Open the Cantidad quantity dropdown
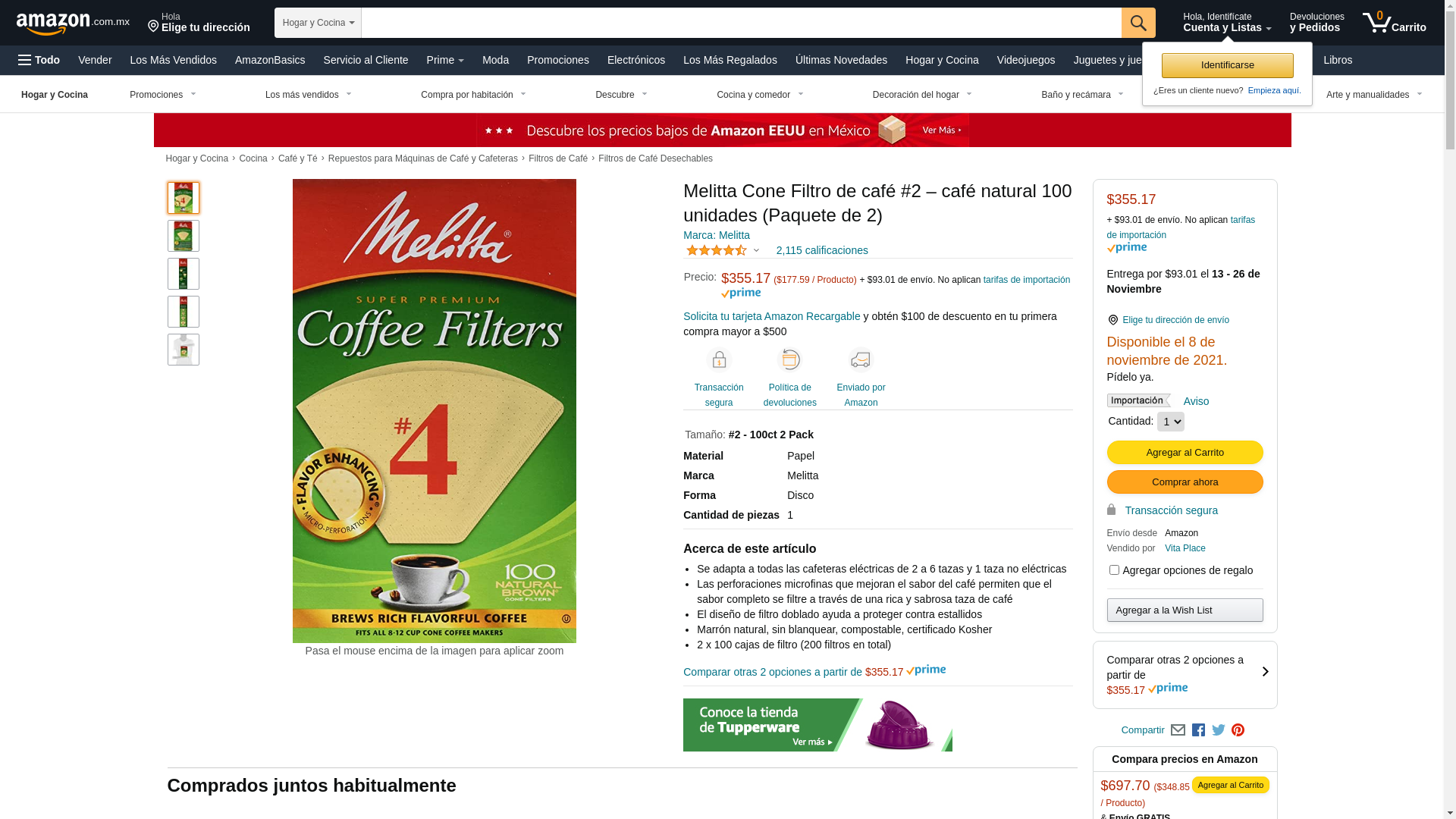Screen dimensions: 1456x819 pyautogui.click(x=1170, y=422)
